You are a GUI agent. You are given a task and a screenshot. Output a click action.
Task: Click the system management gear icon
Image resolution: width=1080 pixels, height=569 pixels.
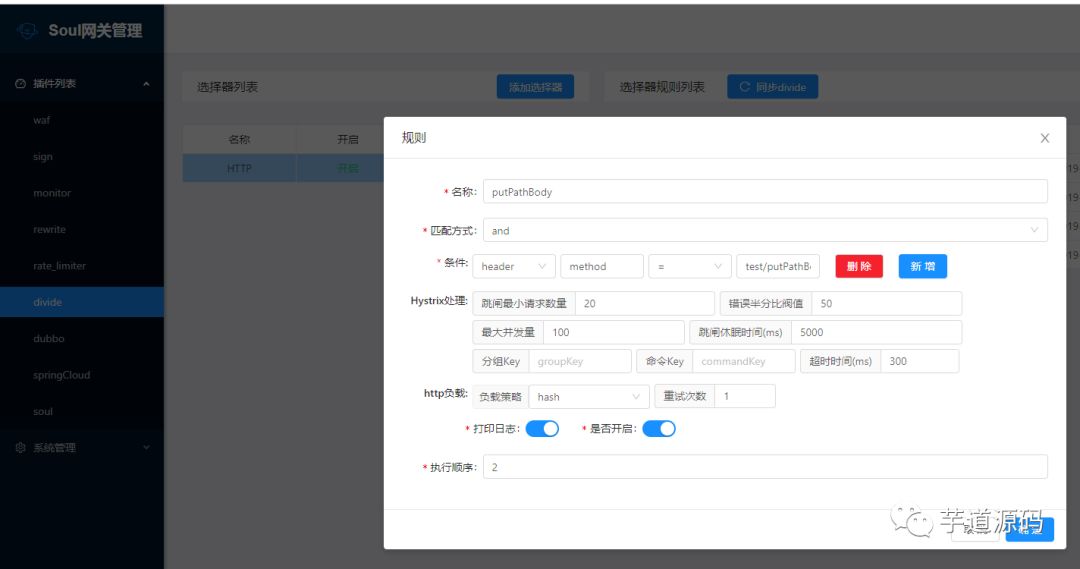coord(21,448)
